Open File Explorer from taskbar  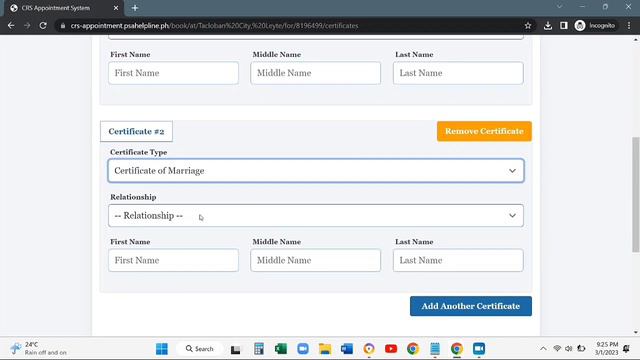pos(325,349)
